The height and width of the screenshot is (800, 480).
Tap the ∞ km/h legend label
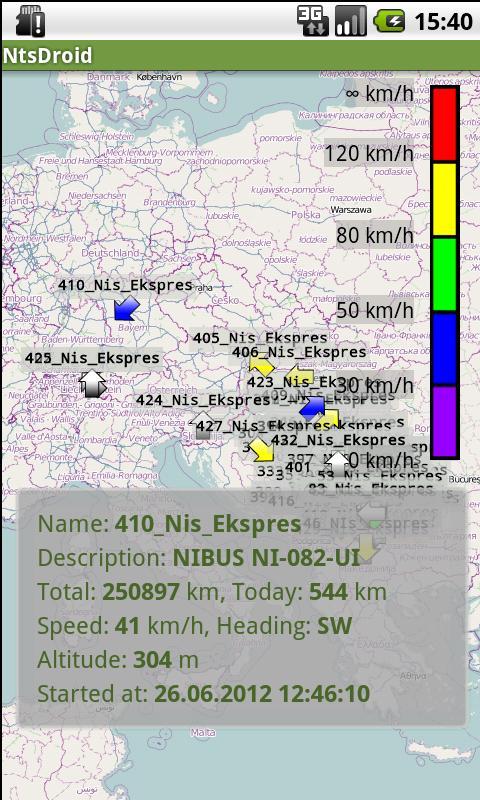point(379,93)
